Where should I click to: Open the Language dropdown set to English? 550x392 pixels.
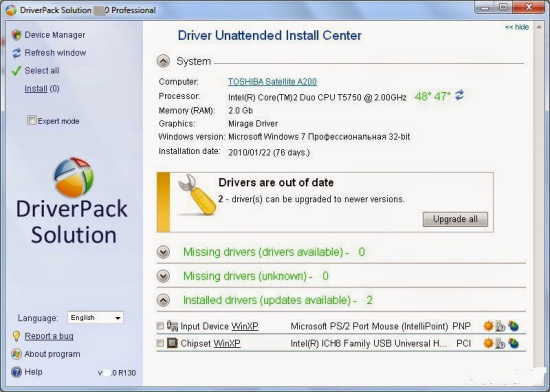pyautogui.click(x=95, y=318)
